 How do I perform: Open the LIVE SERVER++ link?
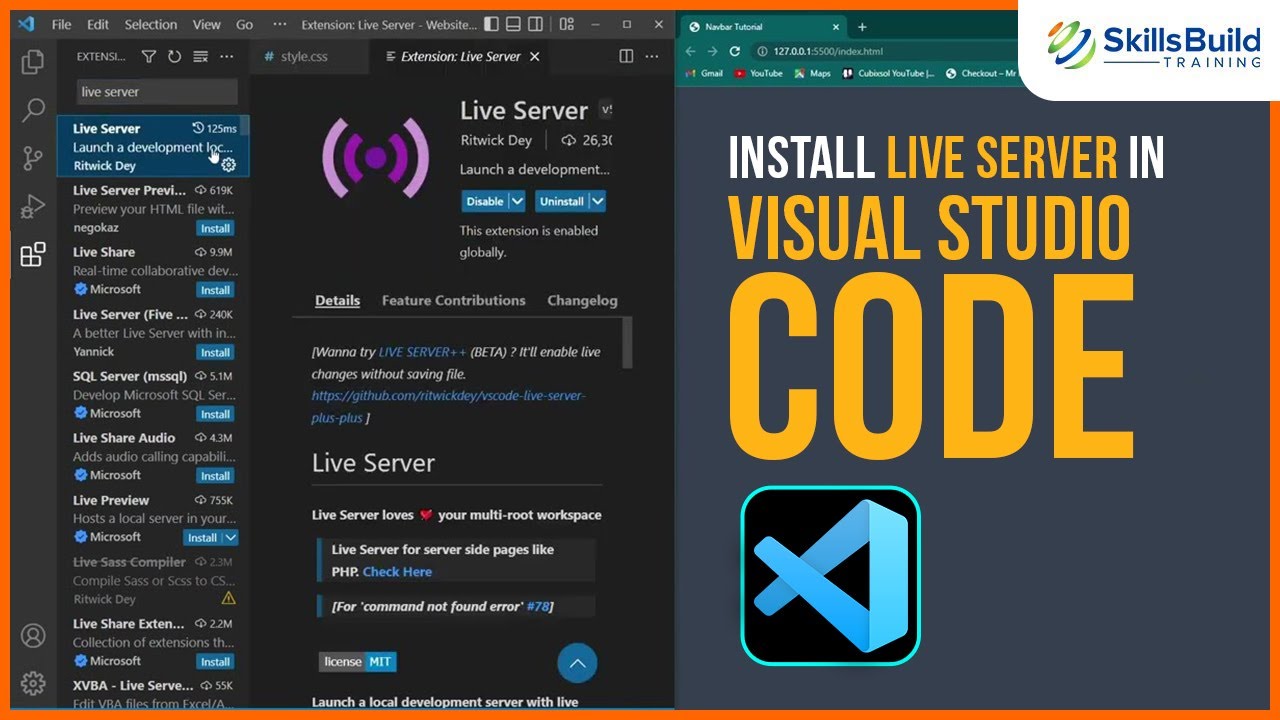[x=423, y=352]
